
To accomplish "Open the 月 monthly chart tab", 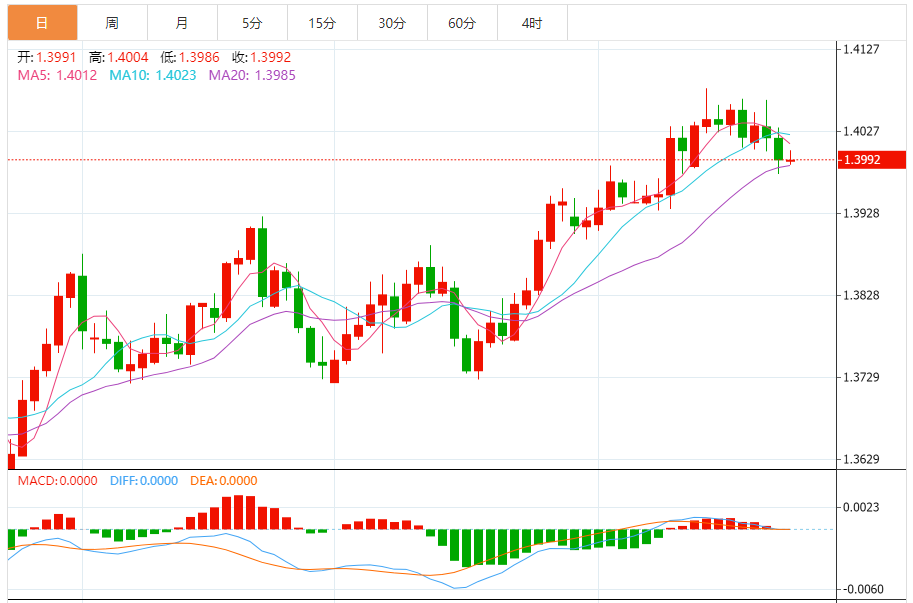I will pyautogui.click(x=181, y=23).
